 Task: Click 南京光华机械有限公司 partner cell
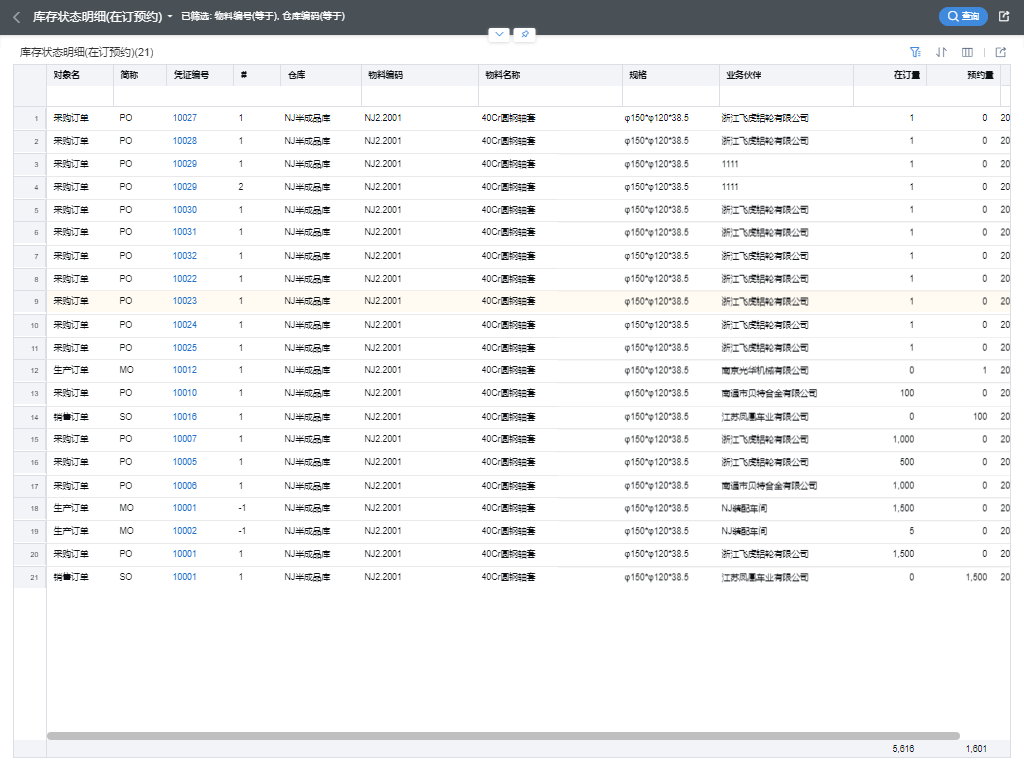pyautogui.click(x=765, y=370)
